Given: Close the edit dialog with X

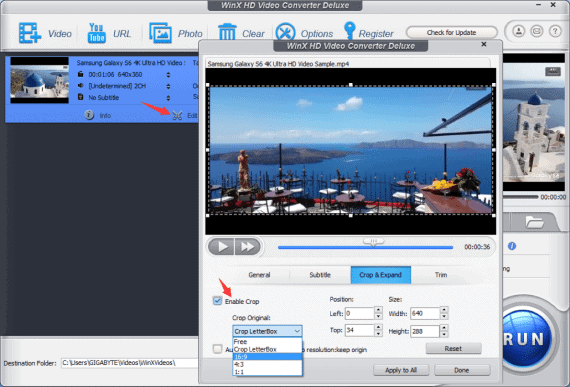Looking at the screenshot, I should coord(484,44).
